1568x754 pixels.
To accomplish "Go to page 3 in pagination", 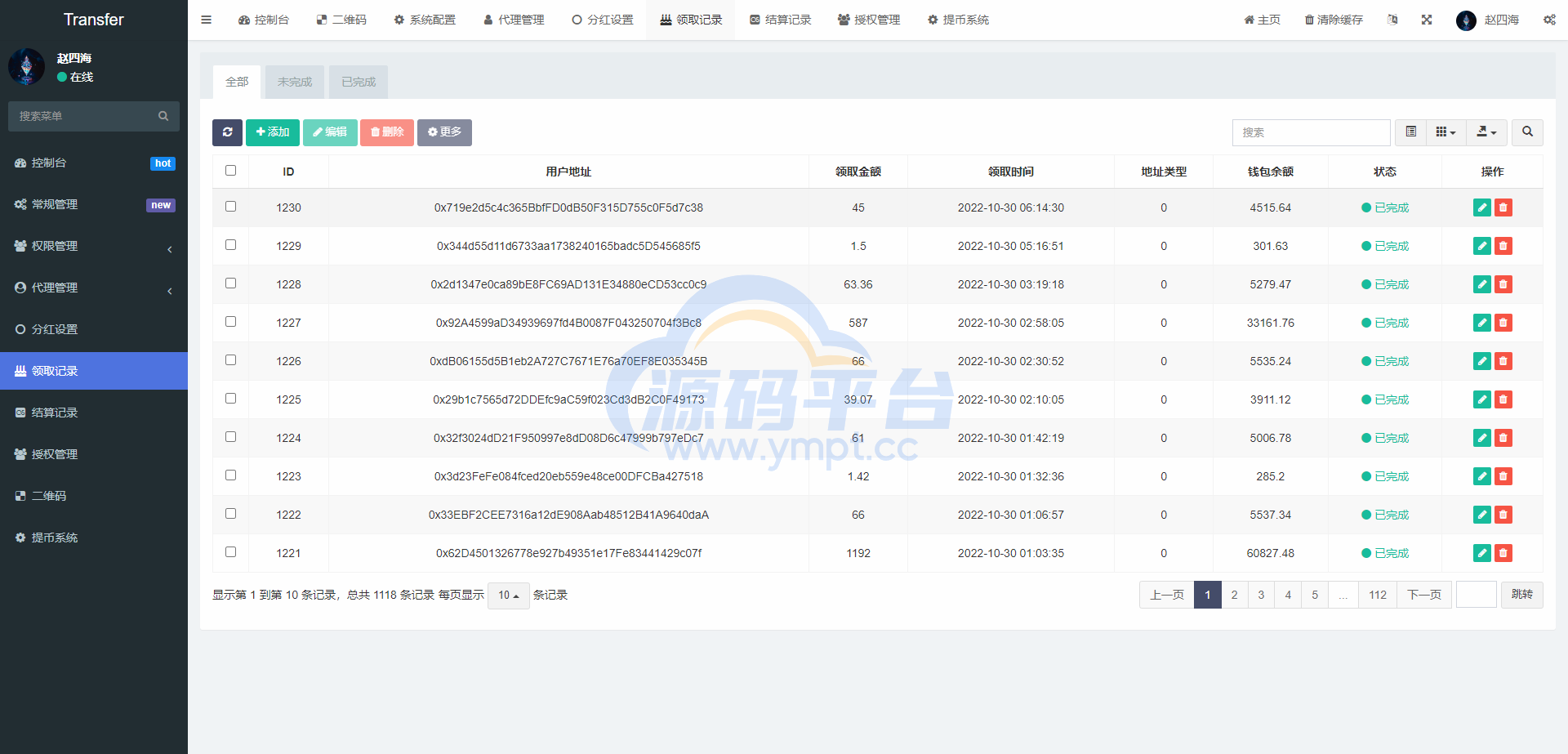I will (1261, 595).
